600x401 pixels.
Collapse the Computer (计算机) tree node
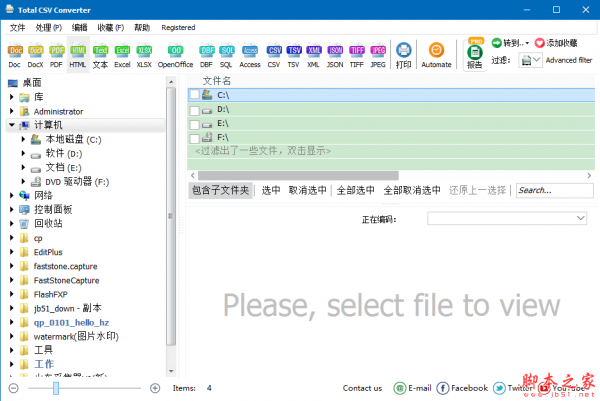tap(11, 125)
